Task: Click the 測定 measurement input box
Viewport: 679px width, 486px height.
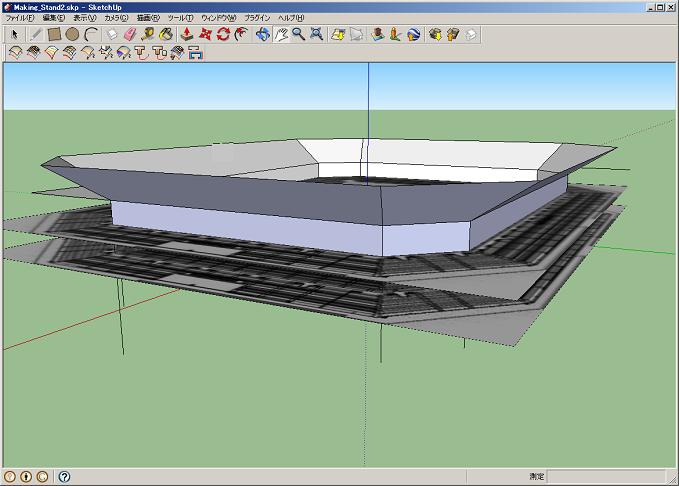Action: 607,477
